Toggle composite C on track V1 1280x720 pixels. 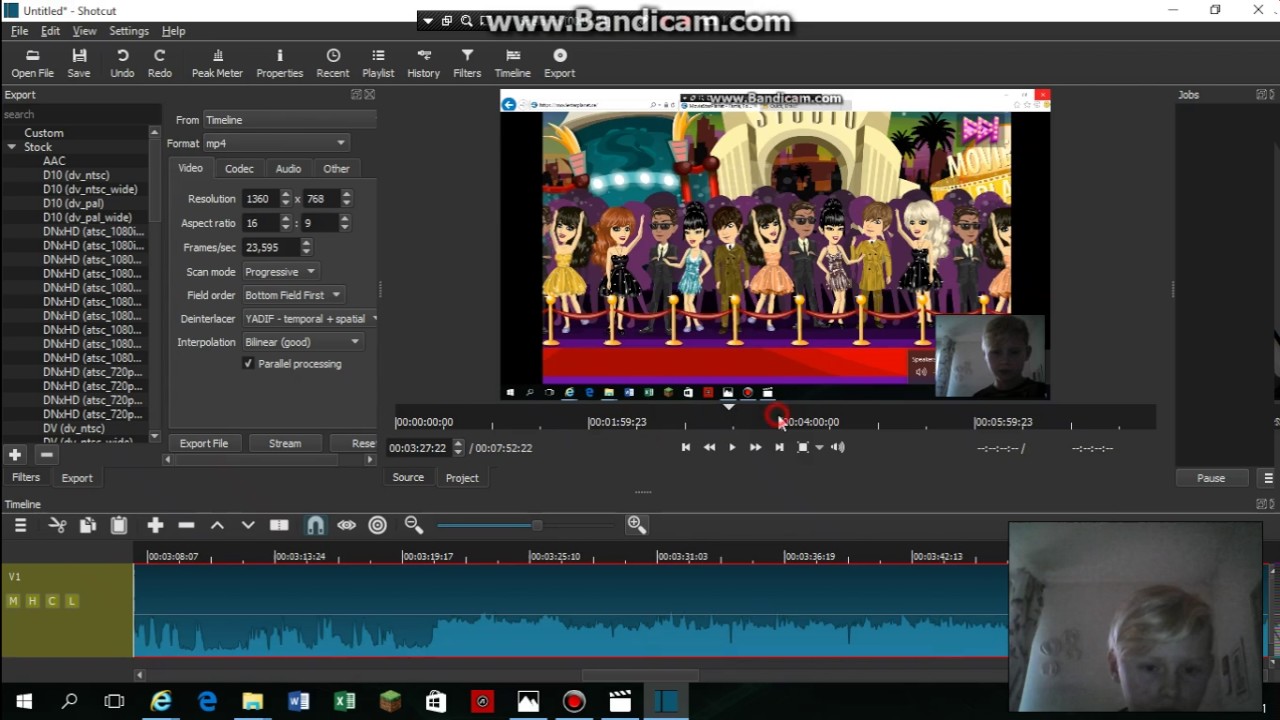(52, 601)
